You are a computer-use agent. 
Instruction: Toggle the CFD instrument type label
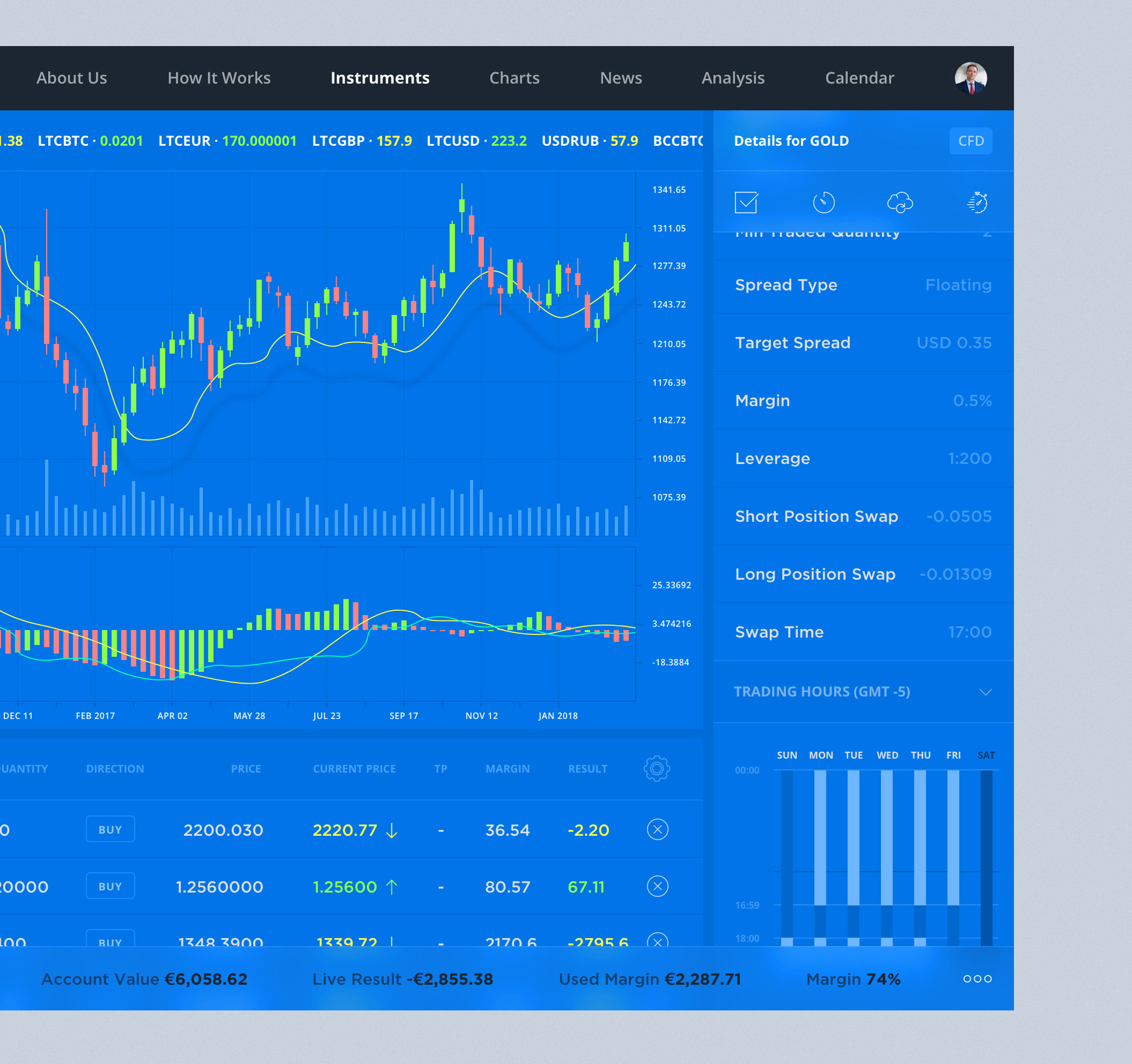coord(968,140)
